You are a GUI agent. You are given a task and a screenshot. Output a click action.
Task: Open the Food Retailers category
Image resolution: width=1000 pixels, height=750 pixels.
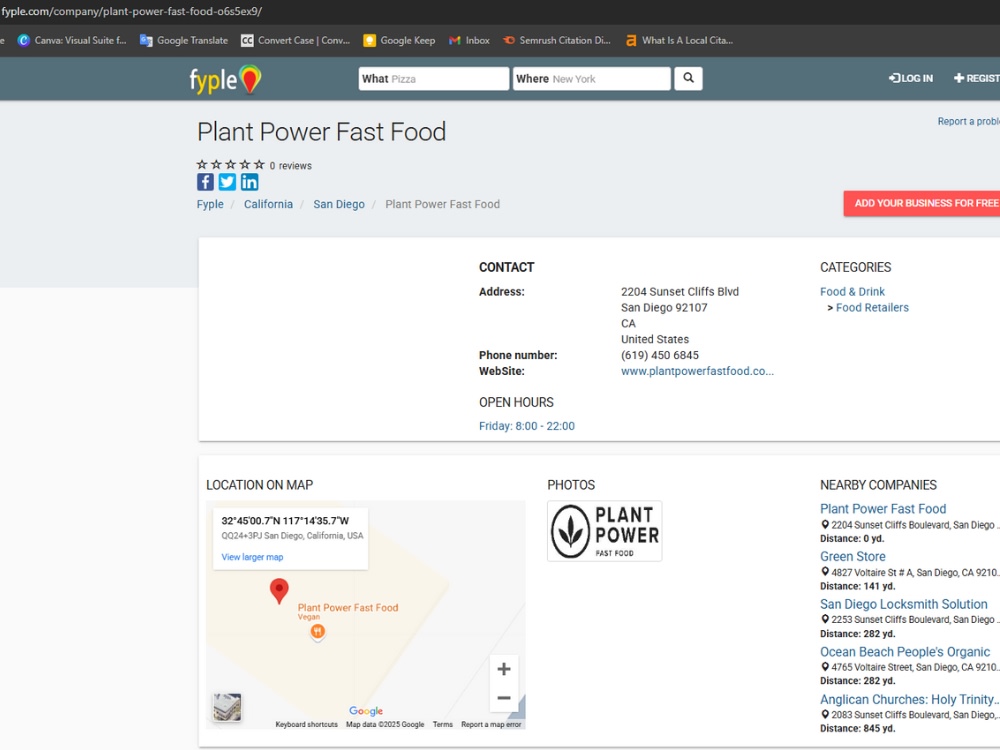[x=872, y=307]
